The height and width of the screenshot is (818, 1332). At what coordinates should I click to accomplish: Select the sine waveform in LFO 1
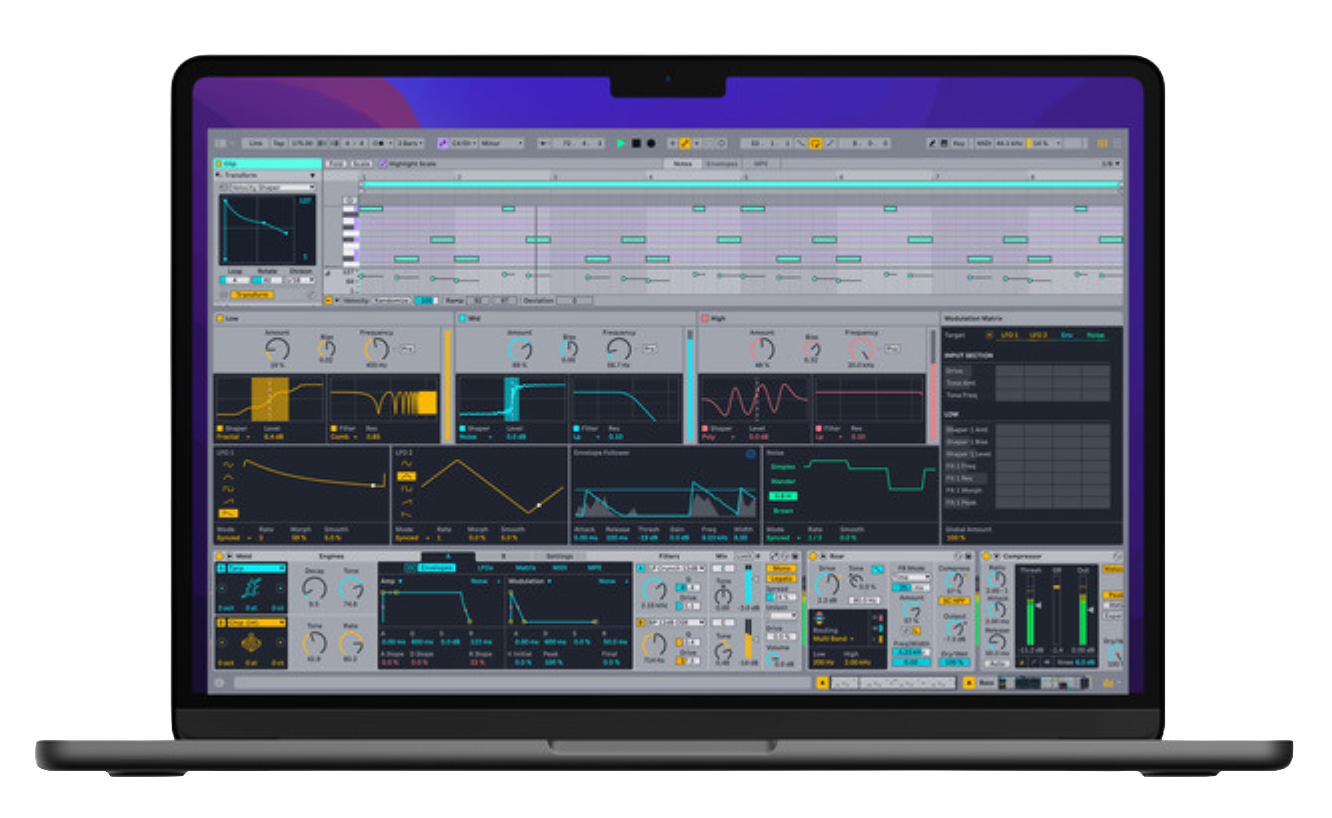tap(228, 463)
